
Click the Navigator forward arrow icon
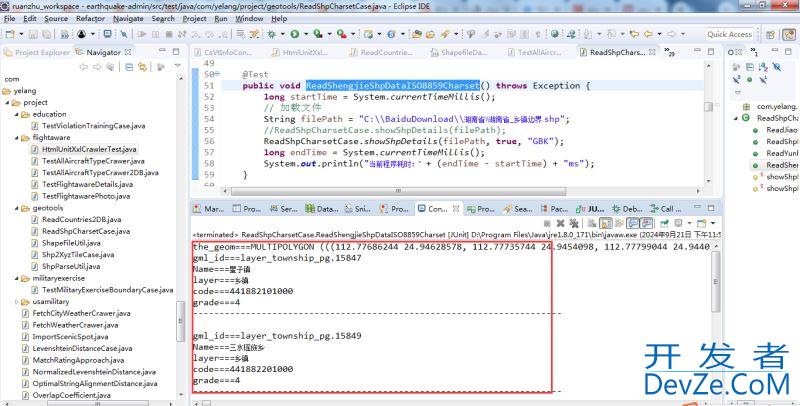coord(97,67)
